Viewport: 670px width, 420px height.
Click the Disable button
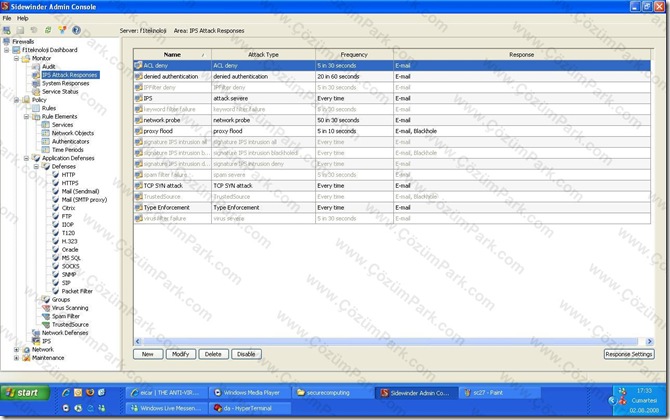coord(246,354)
